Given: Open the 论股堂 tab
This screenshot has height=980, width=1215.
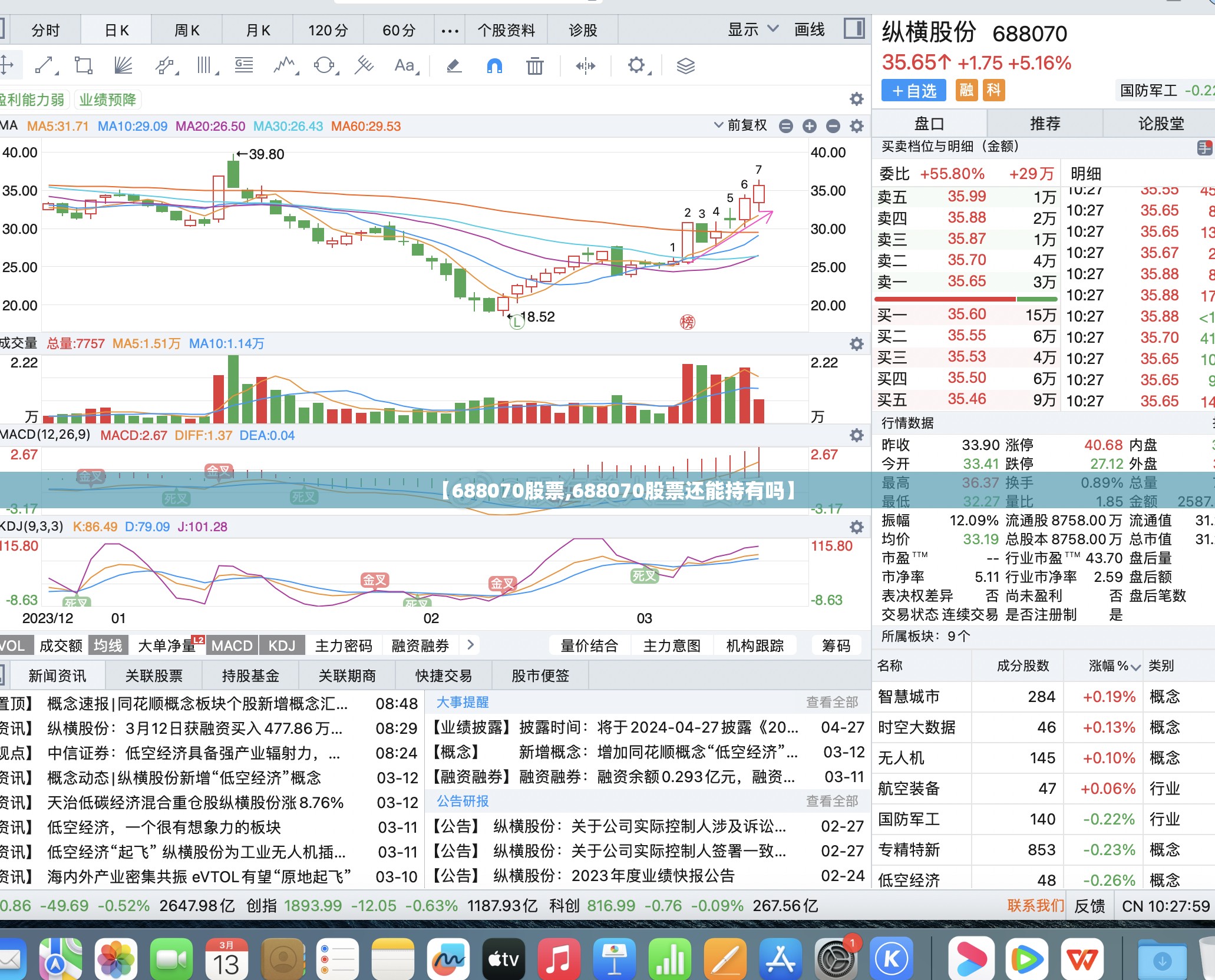Looking at the screenshot, I should pyautogui.click(x=1160, y=124).
